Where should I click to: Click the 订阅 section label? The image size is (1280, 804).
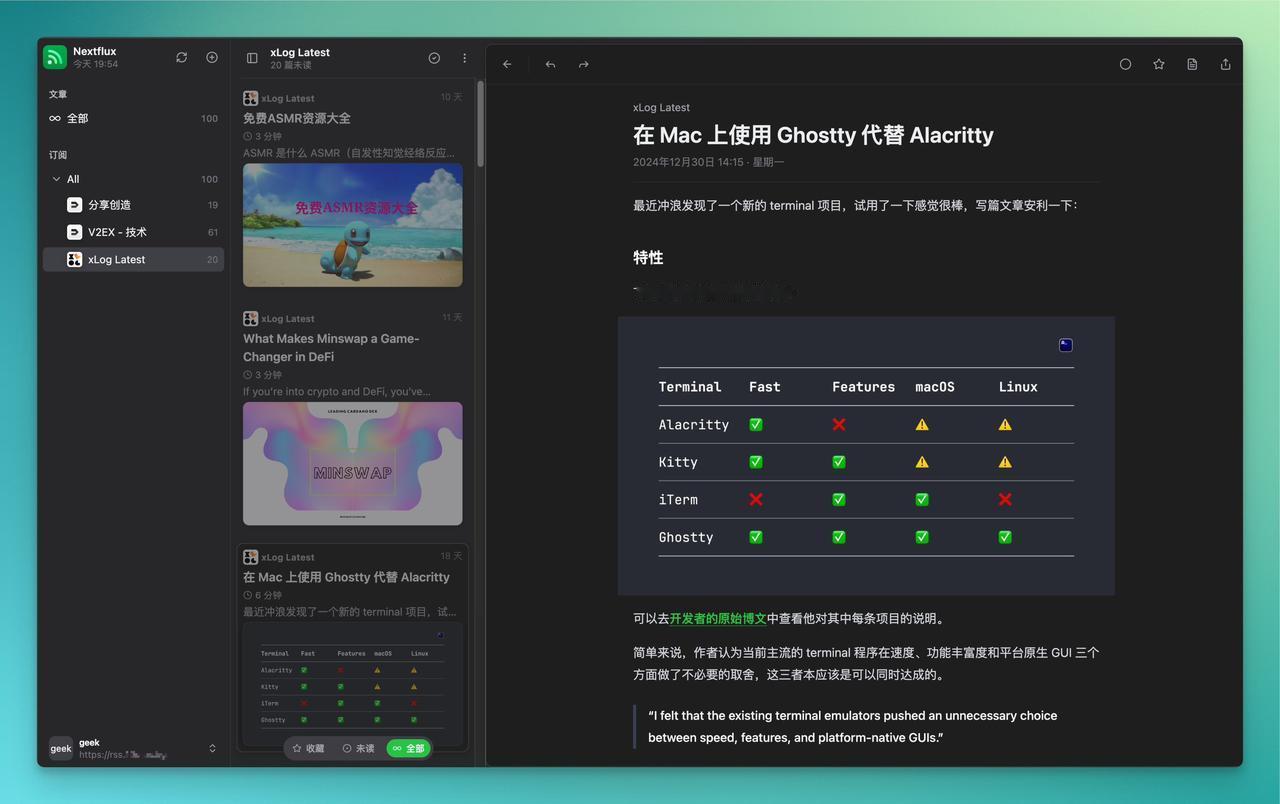coord(58,155)
